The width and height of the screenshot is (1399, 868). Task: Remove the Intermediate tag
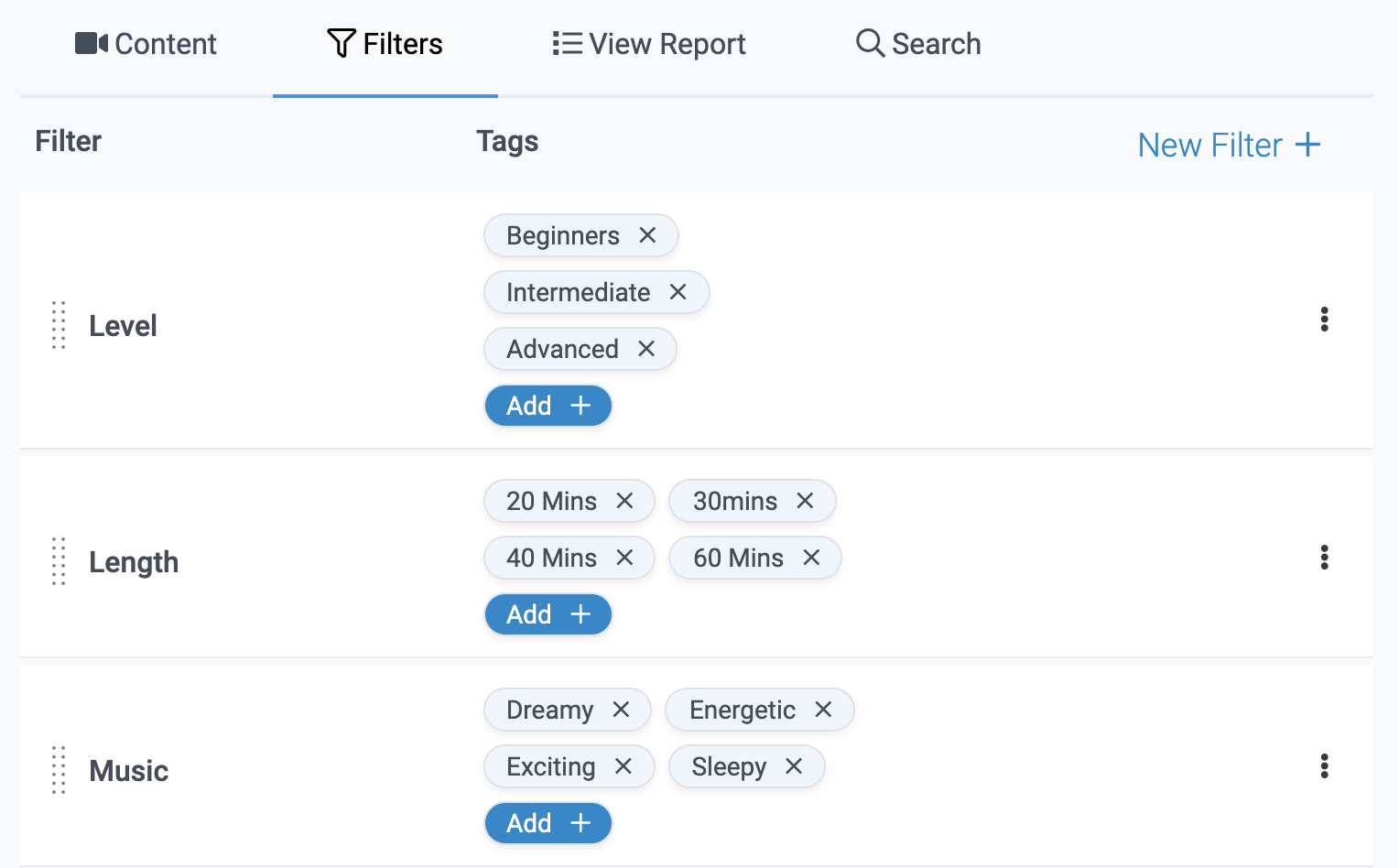pos(678,292)
